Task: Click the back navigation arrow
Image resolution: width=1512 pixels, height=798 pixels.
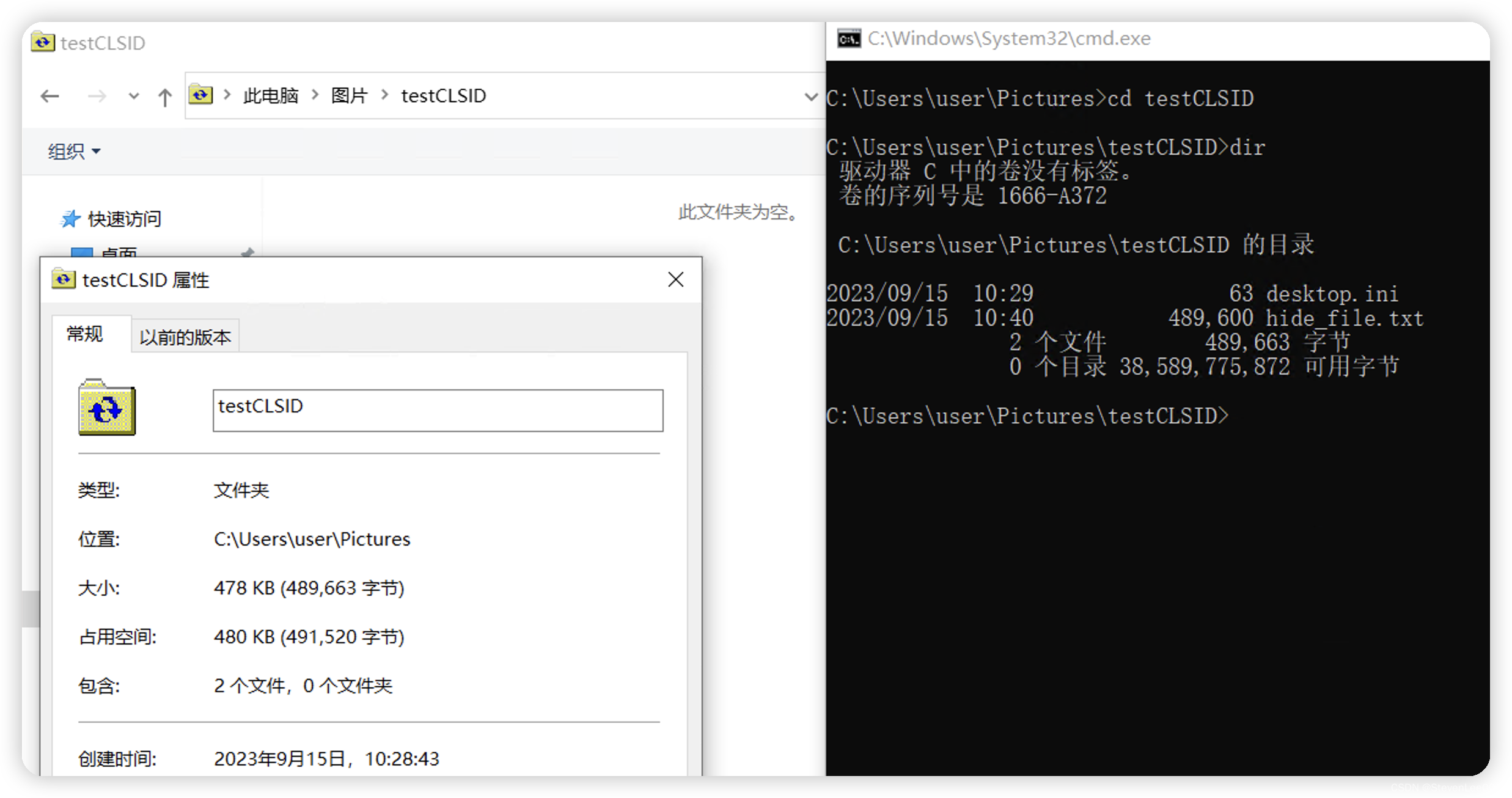Action: pyautogui.click(x=50, y=96)
